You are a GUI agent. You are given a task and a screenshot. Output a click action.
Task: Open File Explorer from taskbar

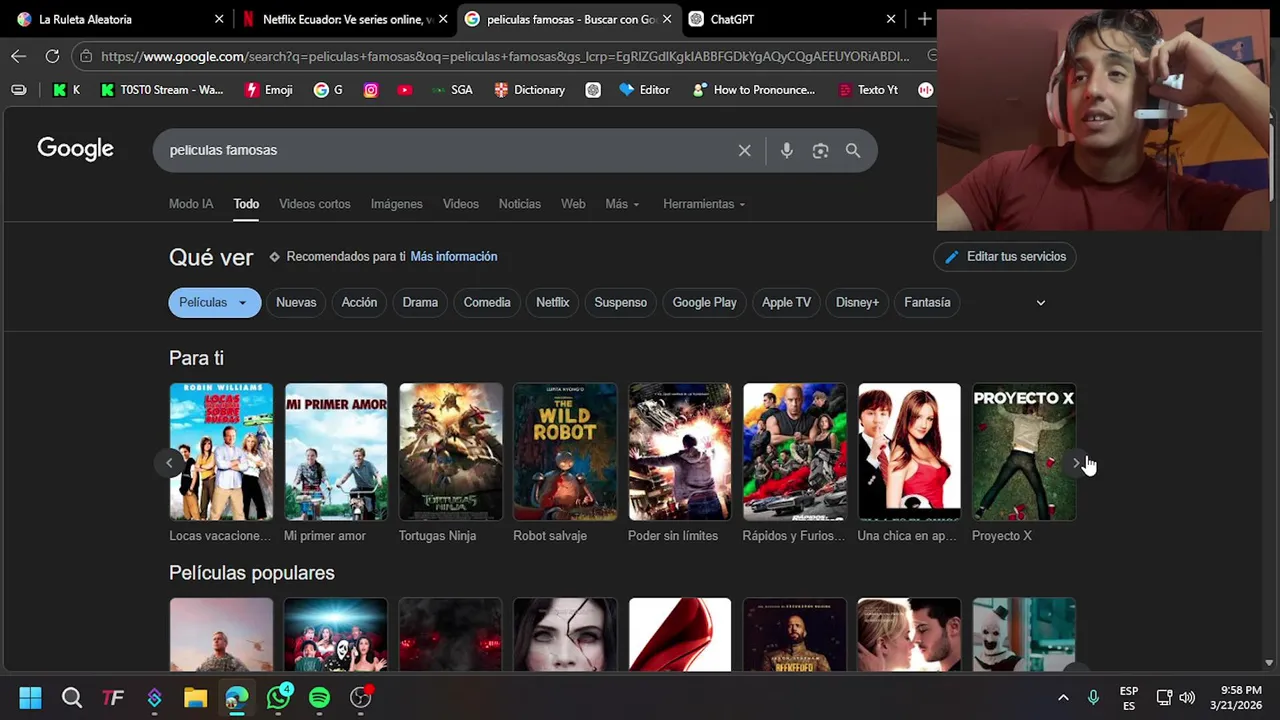click(x=195, y=697)
